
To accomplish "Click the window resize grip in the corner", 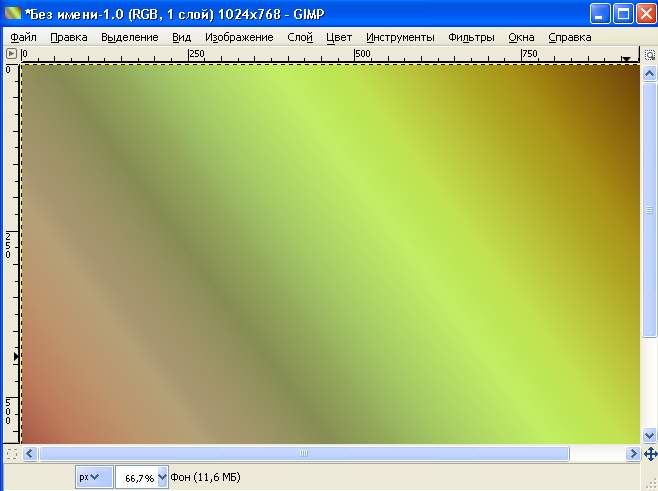I will 651,484.
